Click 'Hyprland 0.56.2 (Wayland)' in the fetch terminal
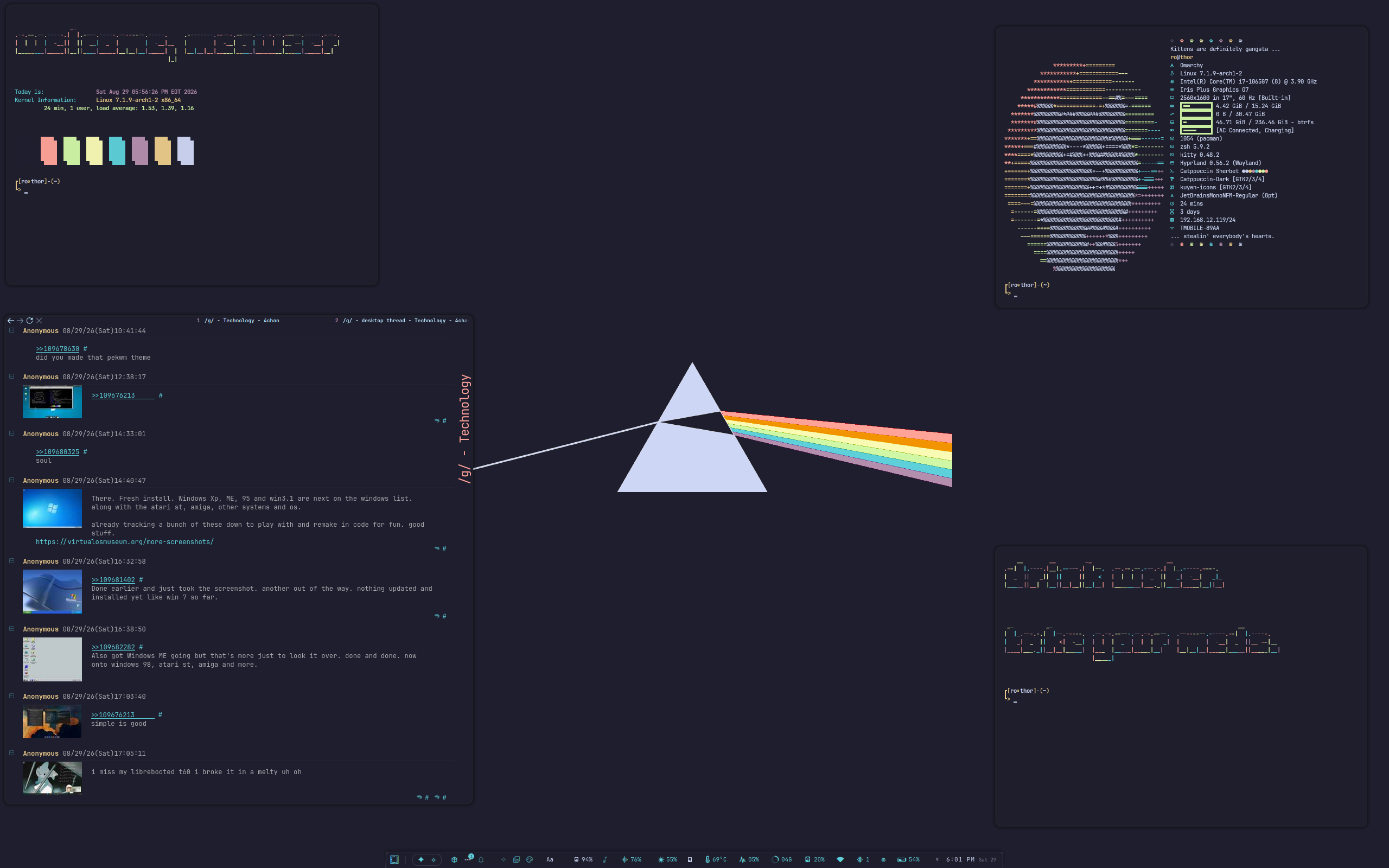Image resolution: width=1389 pixels, height=868 pixels. pos(1220,163)
